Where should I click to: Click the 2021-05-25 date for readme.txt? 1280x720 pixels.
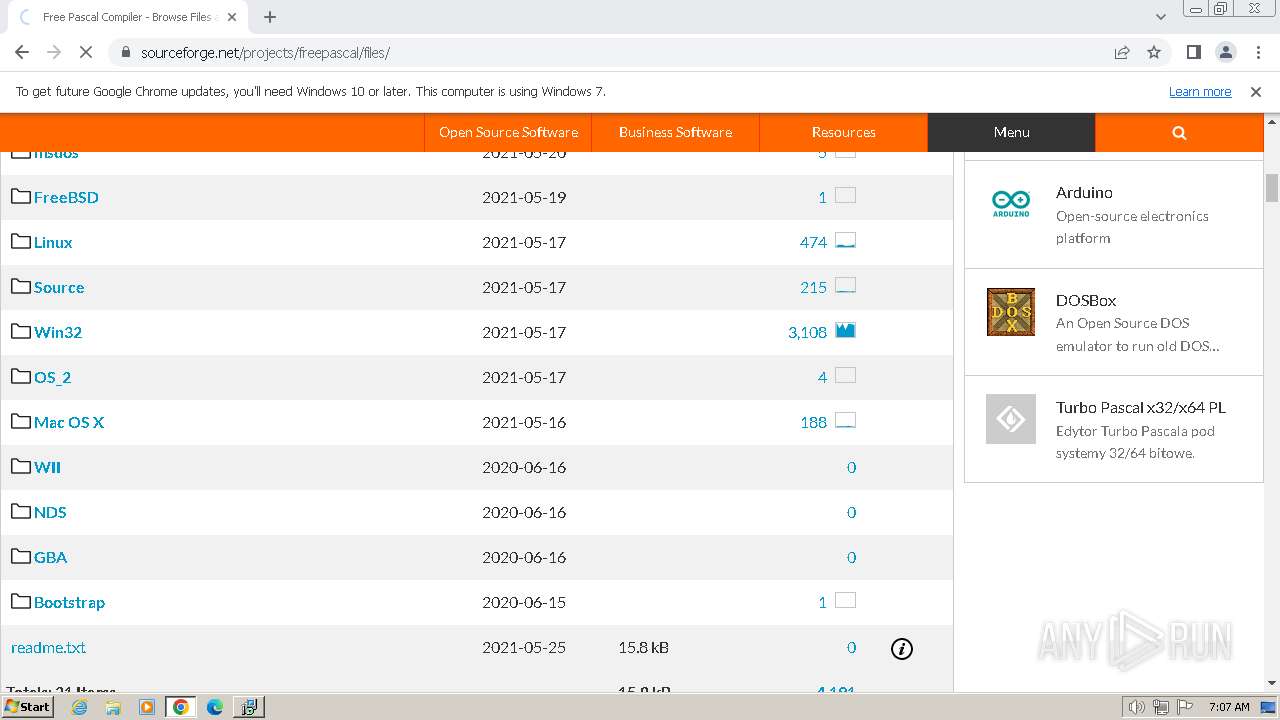[x=524, y=647]
